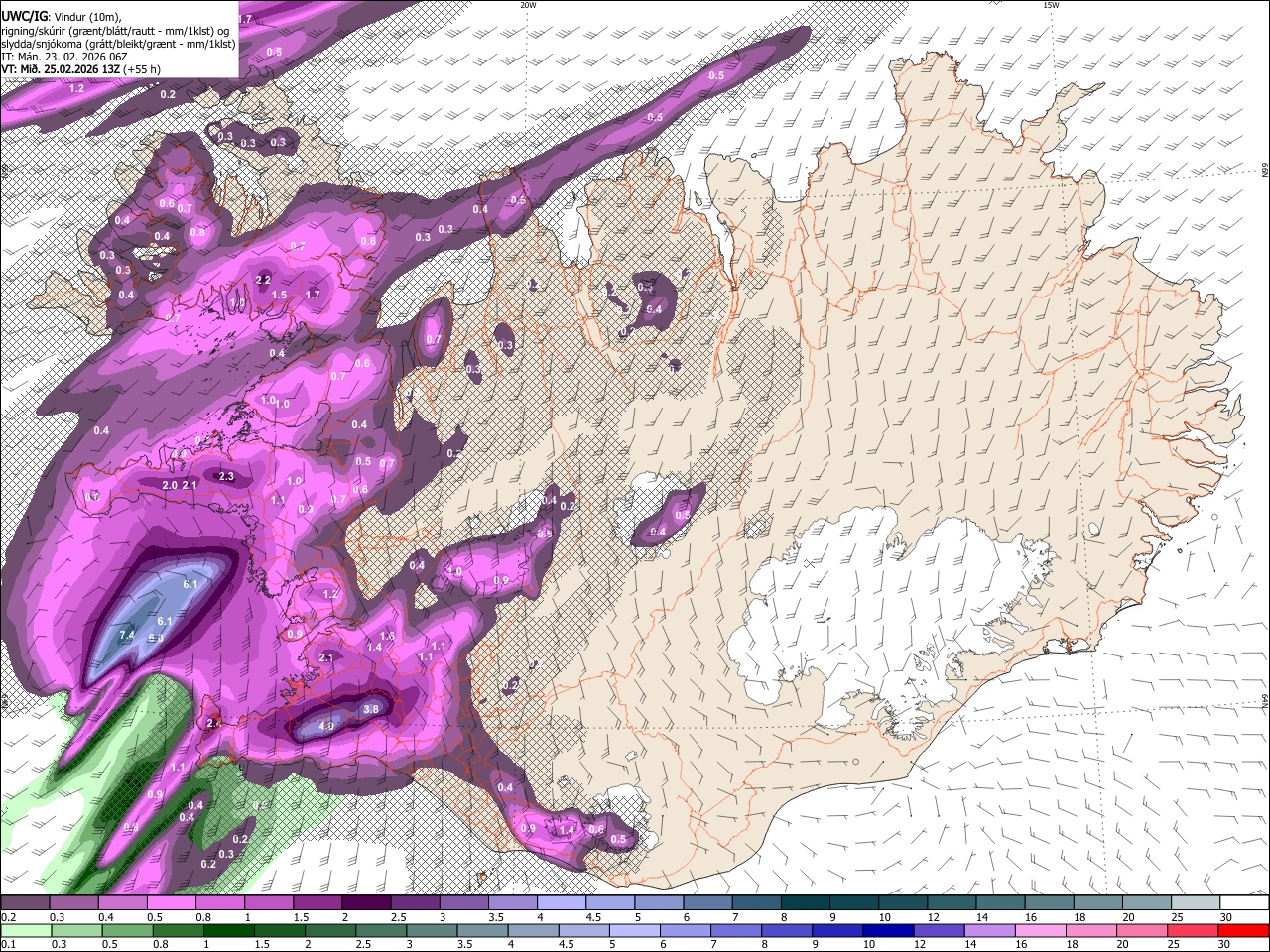Click the 'IT: Mán. 23. 02. 2026 06Z' line

63,57
